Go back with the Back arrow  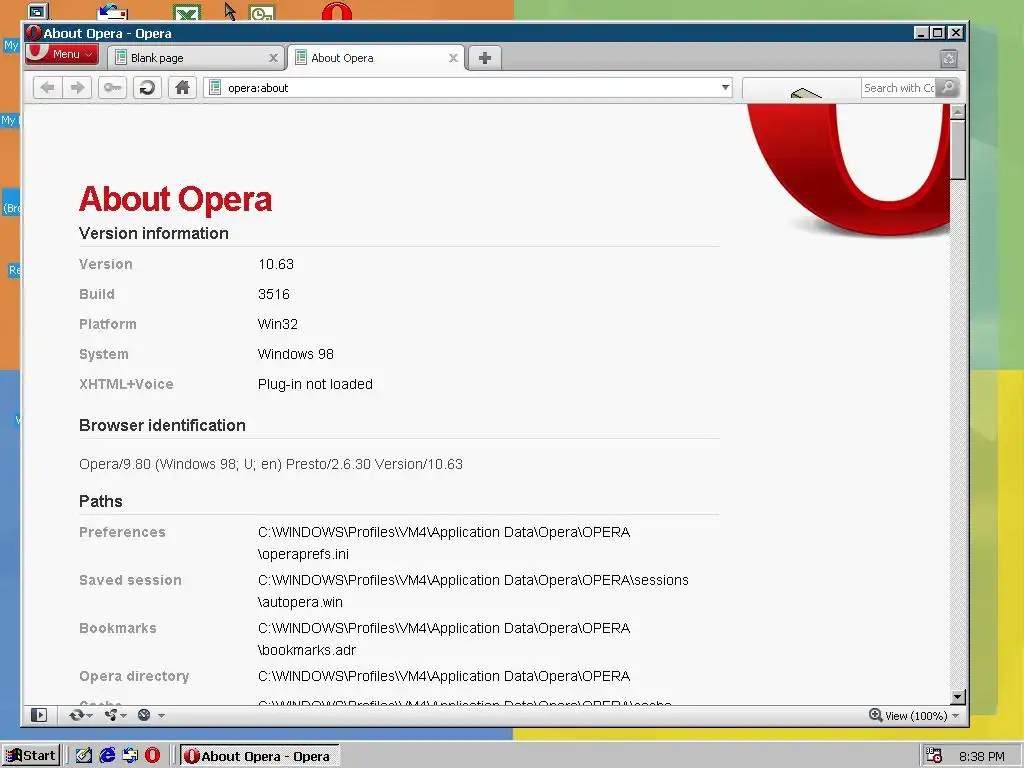tap(48, 88)
